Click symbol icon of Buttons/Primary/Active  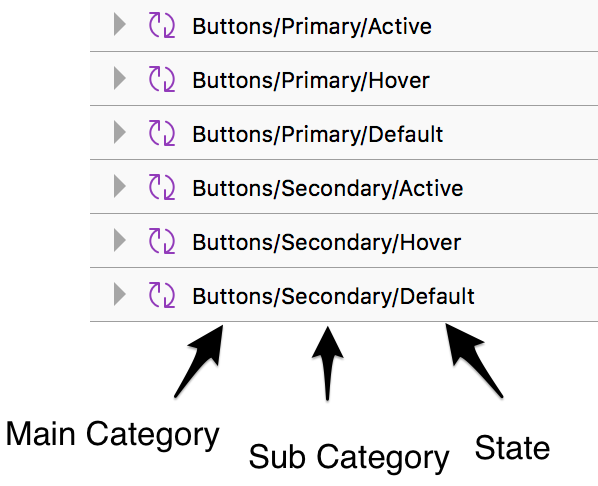[162, 25]
